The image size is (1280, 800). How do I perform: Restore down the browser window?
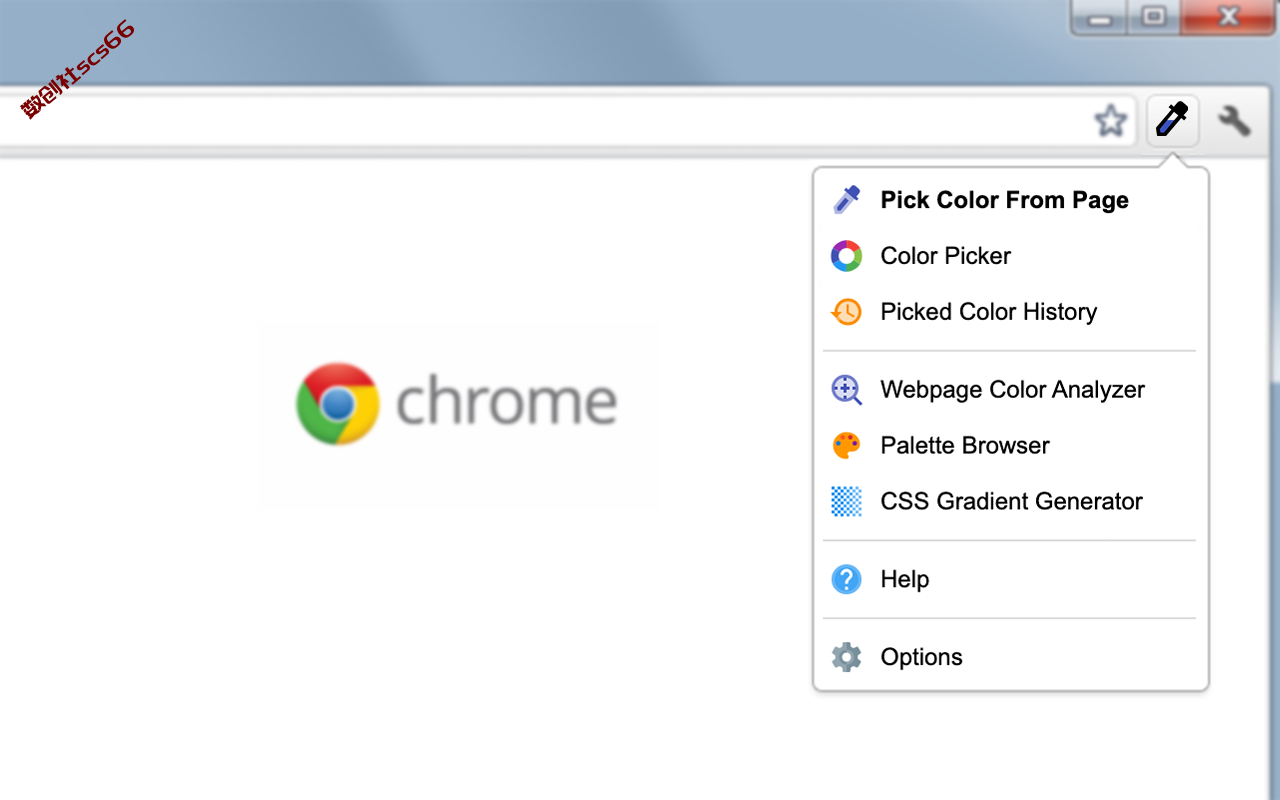click(1154, 17)
